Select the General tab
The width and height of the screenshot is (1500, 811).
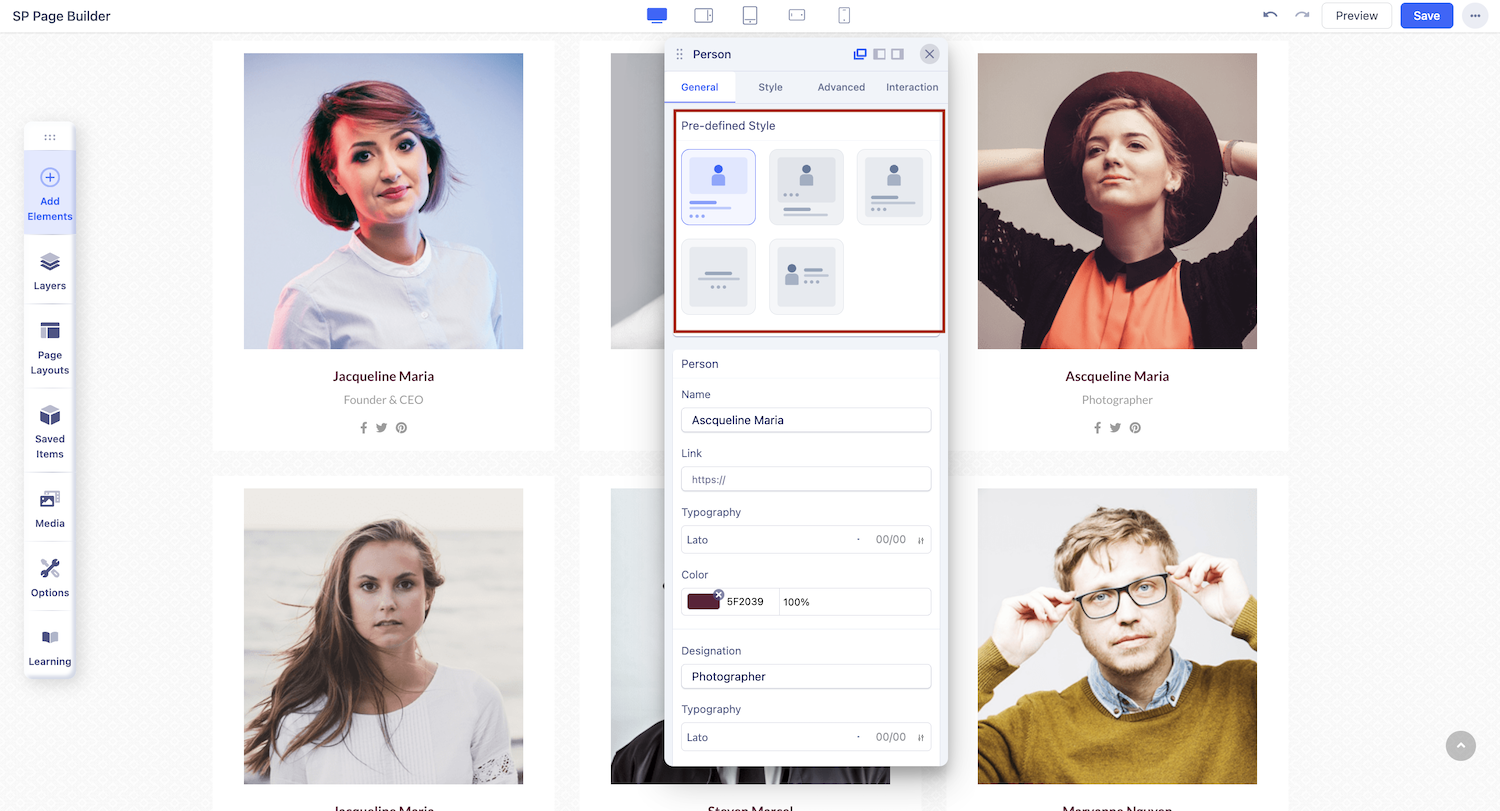pos(700,87)
